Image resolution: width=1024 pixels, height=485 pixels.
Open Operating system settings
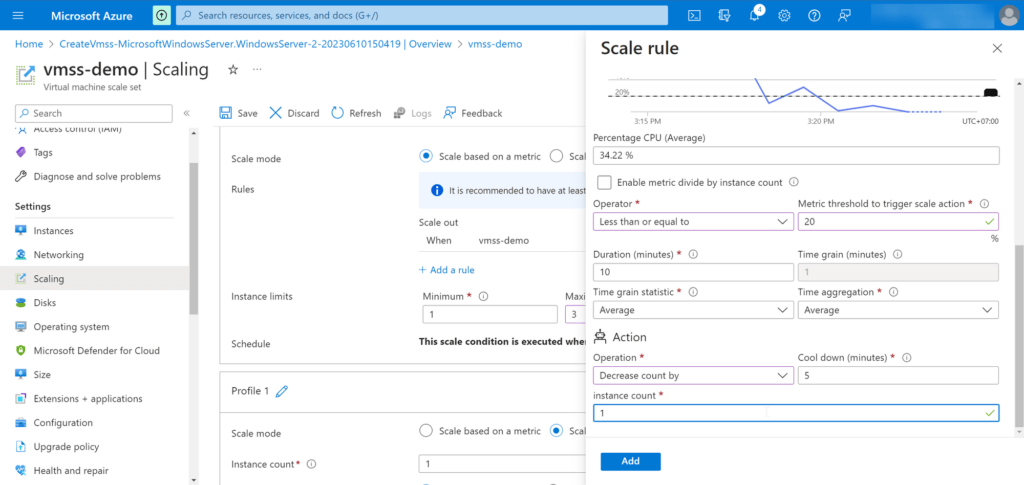click(71, 326)
